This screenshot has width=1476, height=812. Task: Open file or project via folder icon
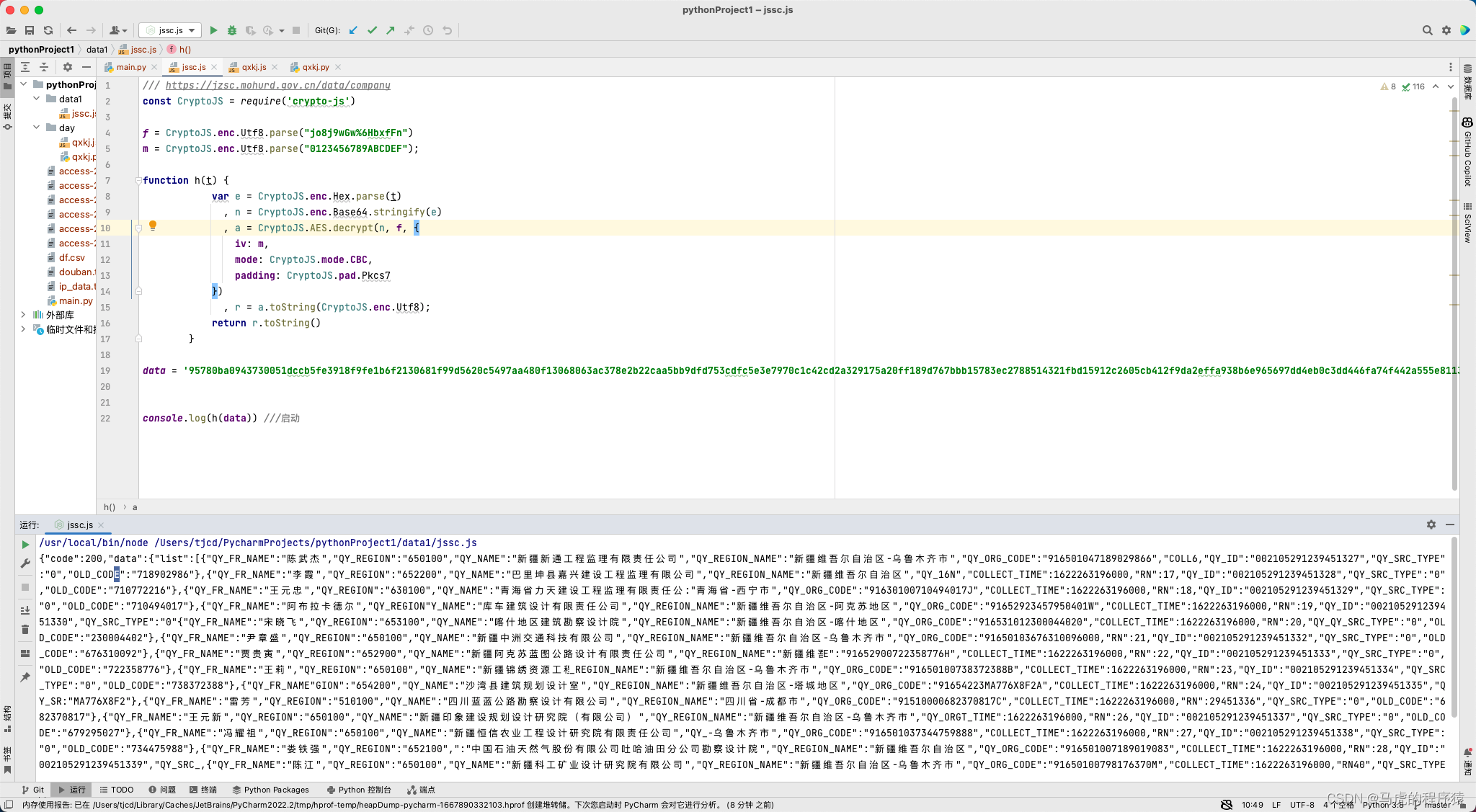[x=11, y=30]
